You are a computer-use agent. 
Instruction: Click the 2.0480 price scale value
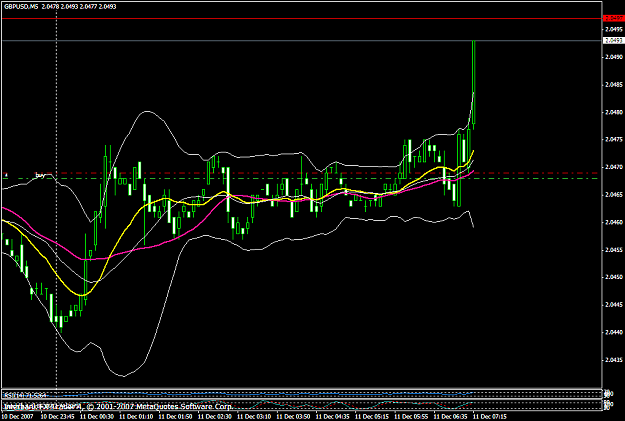[x=614, y=112]
